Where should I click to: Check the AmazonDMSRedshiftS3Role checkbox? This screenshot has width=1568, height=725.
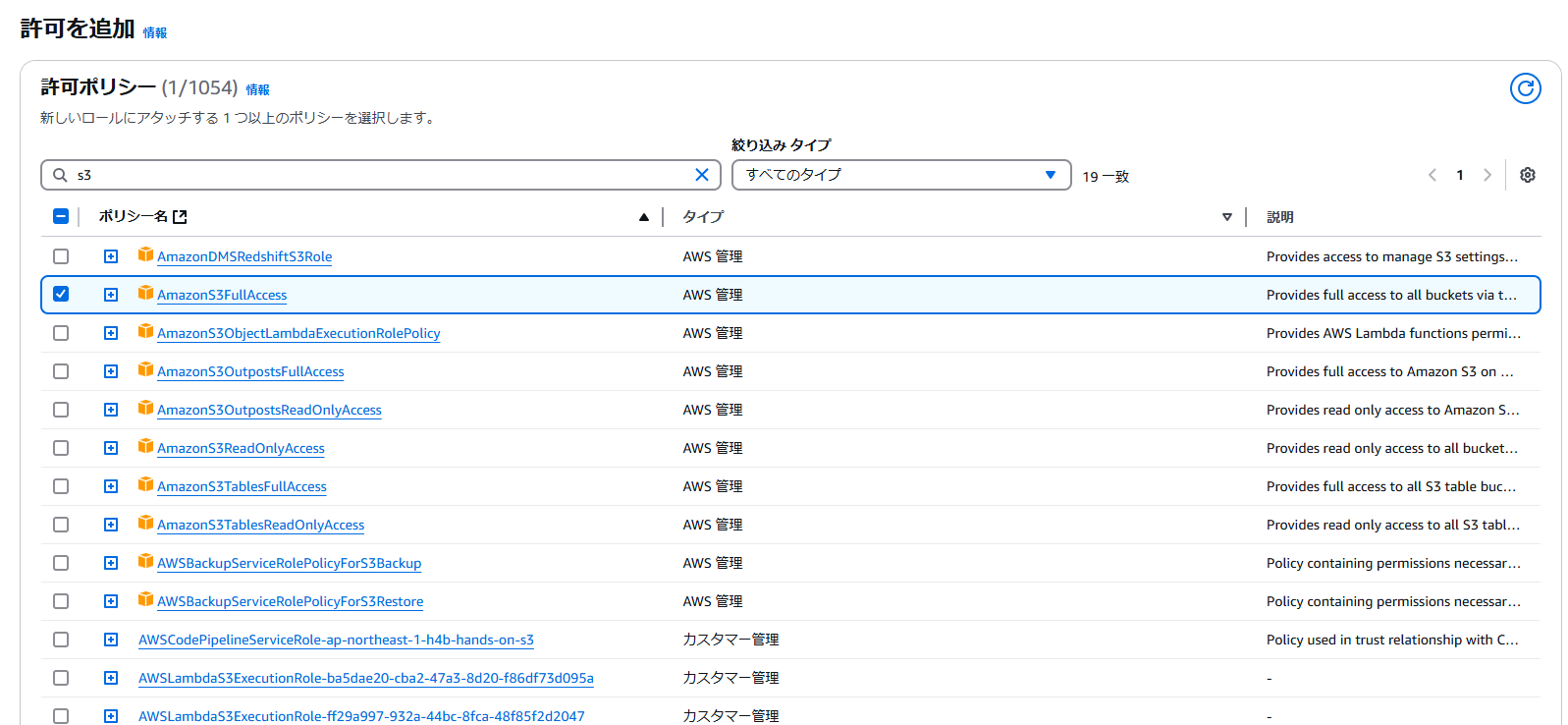[61, 256]
